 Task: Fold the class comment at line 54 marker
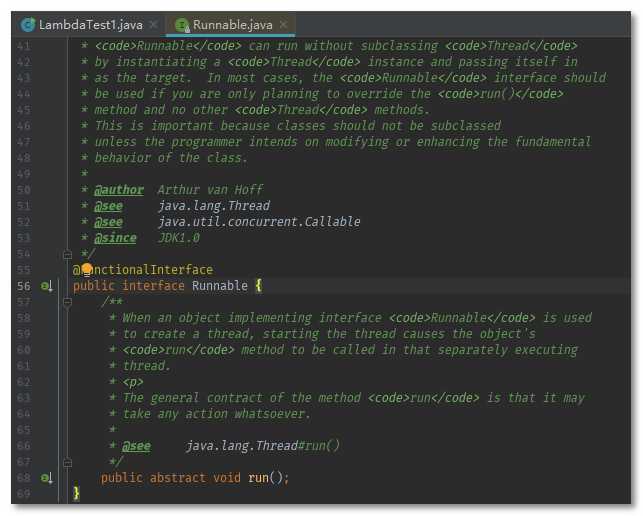coord(67,254)
